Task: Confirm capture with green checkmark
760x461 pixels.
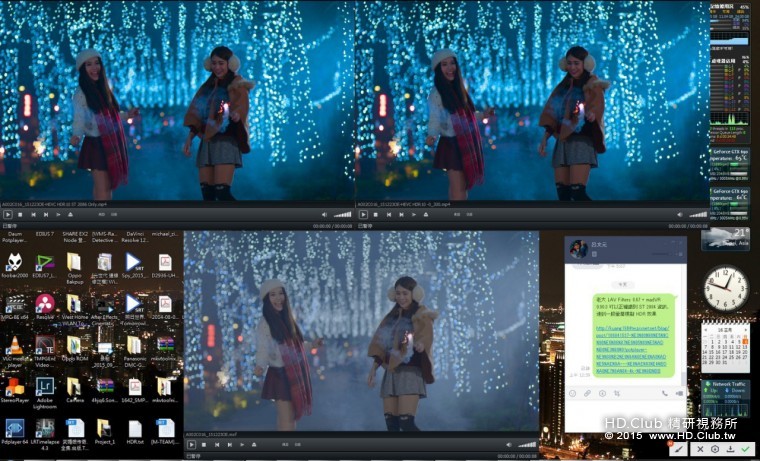Action: (745, 449)
